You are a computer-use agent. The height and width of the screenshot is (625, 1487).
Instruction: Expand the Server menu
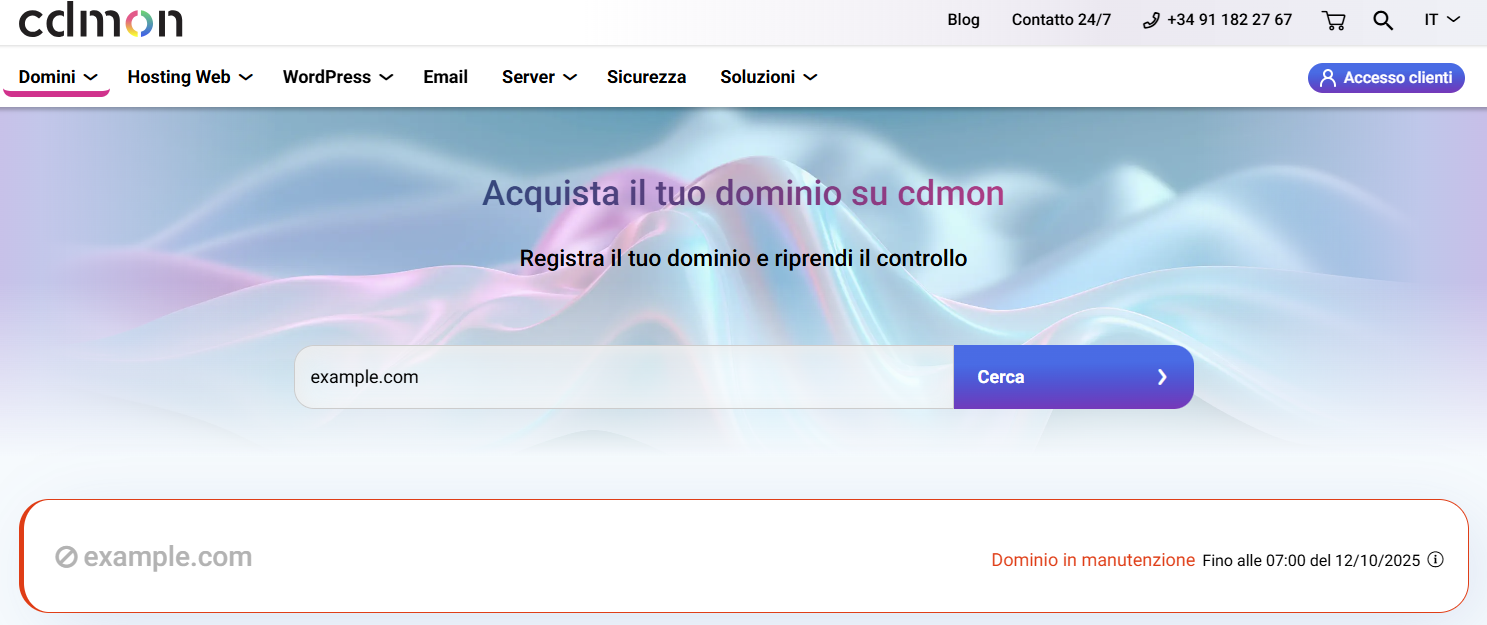coord(538,77)
